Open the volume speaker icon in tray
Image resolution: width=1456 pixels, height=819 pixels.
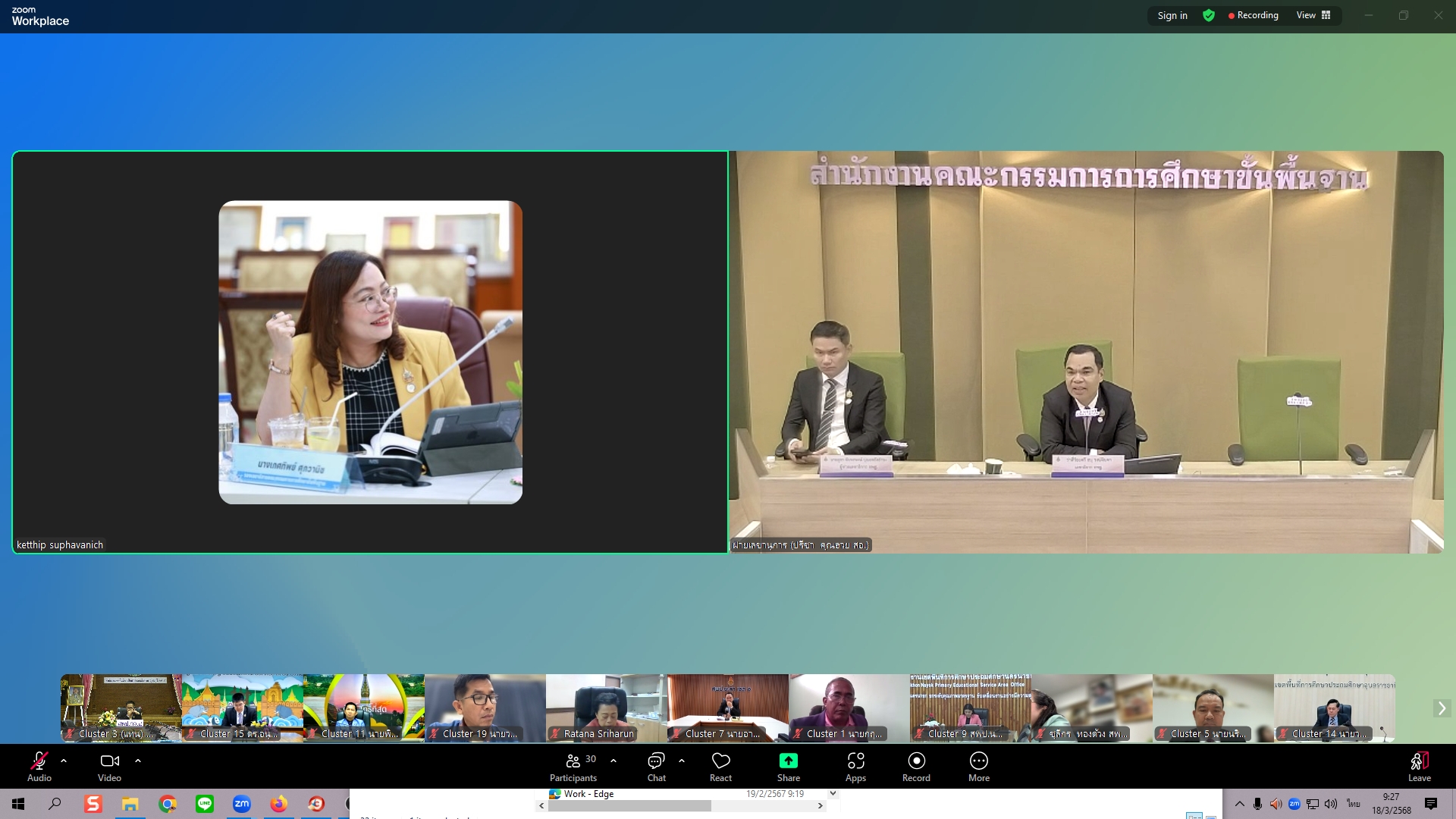pos(1331,804)
